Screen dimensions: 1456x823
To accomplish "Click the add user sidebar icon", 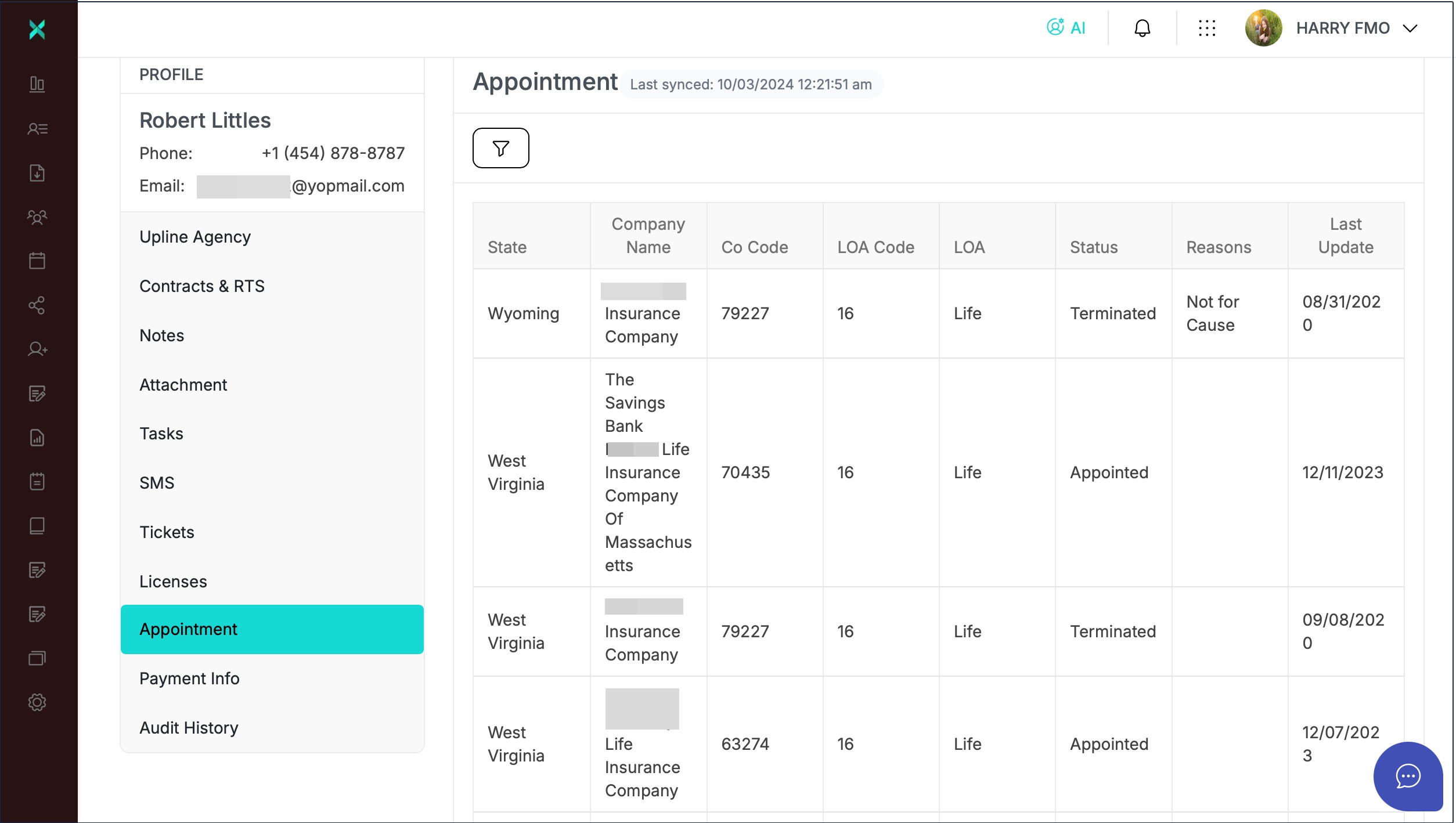I will click(x=37, y=349).
